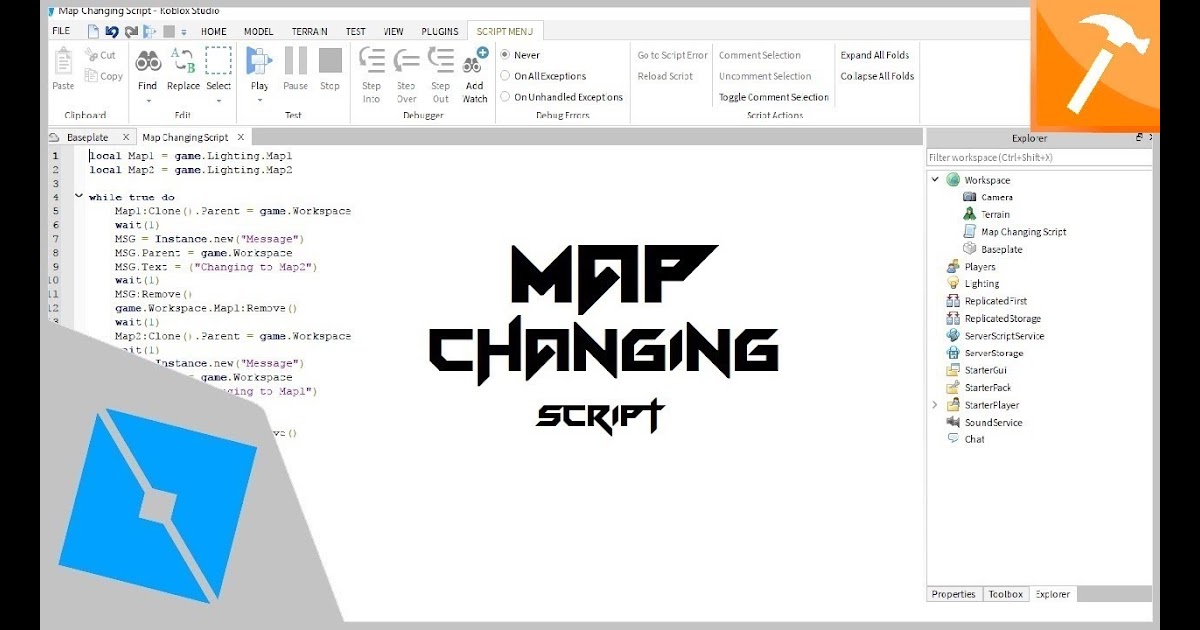Click the ServerStorage icon in Explorer
The height and width of the screenshot is (630, 1200).
pos(953,353)
